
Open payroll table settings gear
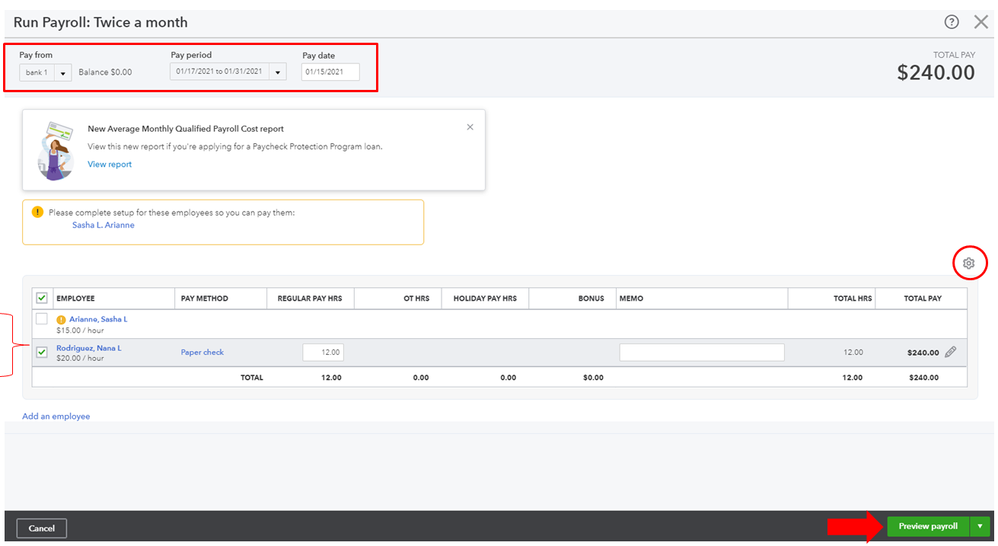(969, 263)
